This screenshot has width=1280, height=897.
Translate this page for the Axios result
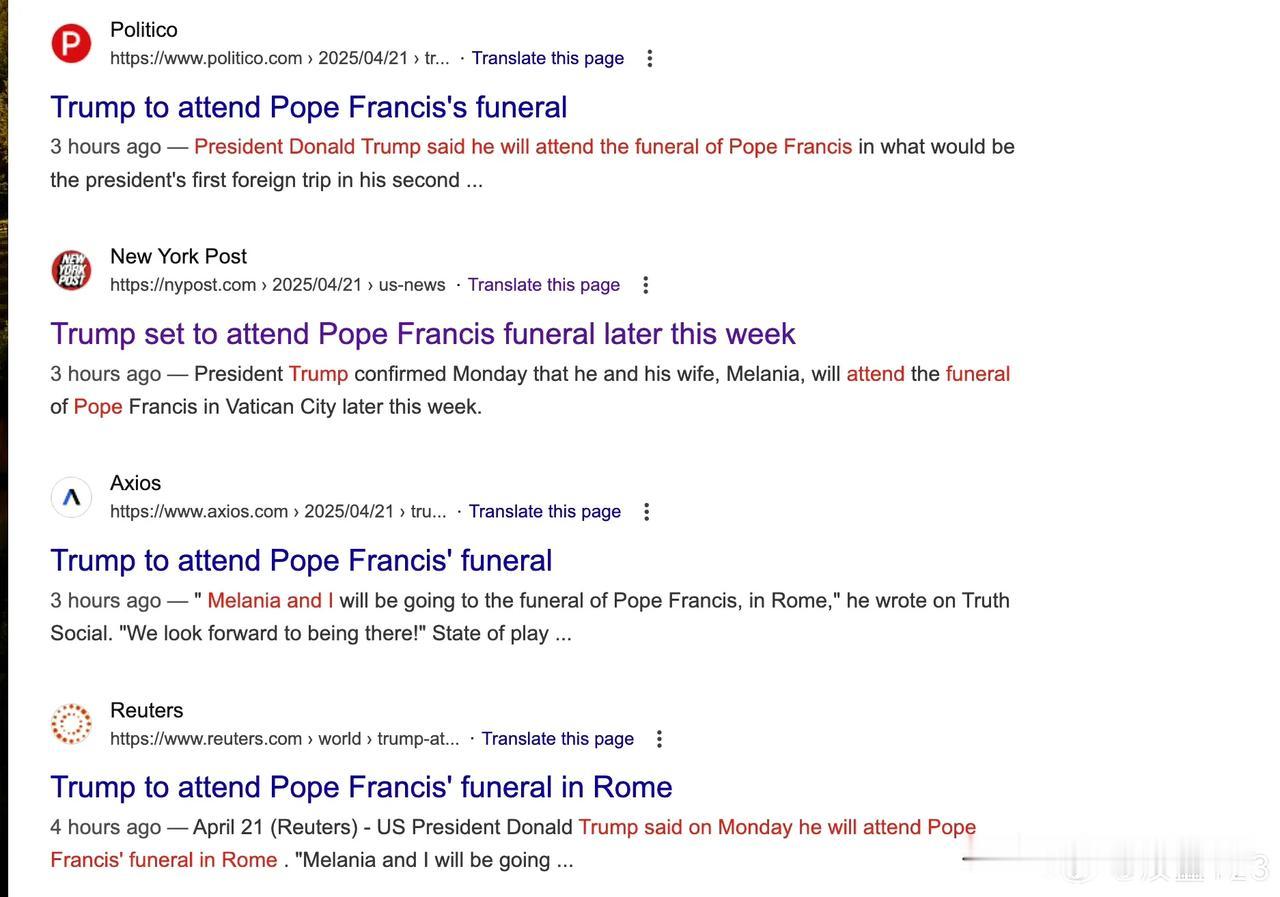tap(545, 512)
